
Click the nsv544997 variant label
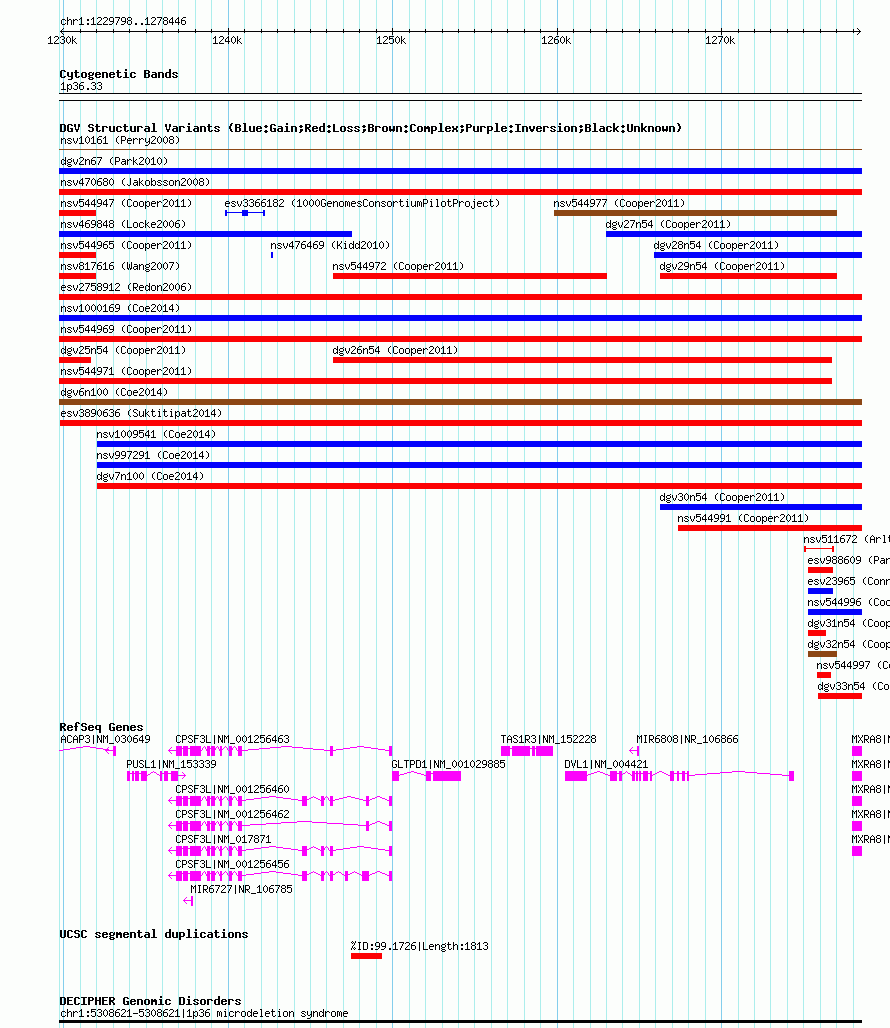tap(853, 665)
